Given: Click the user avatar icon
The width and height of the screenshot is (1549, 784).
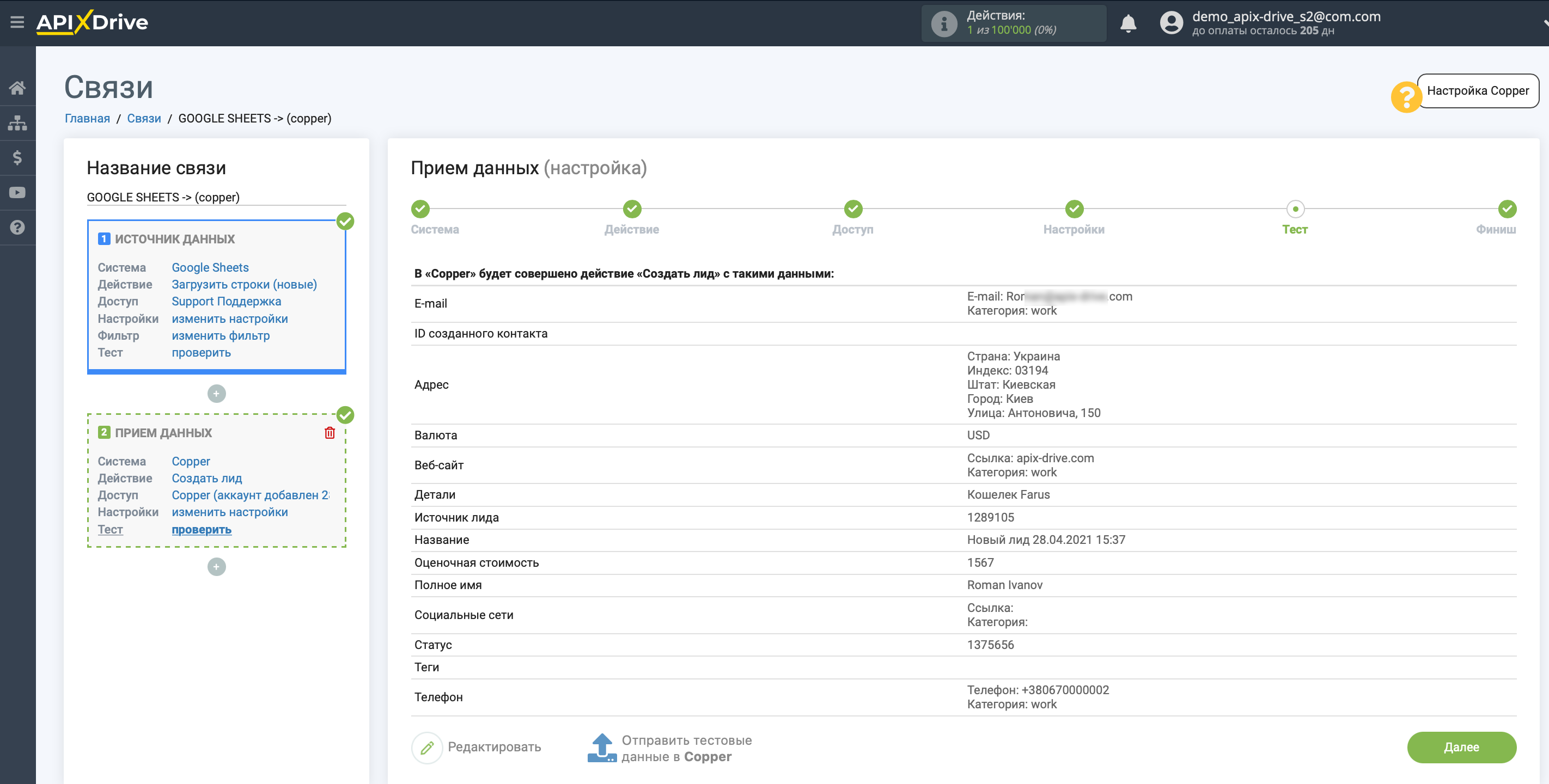Looking at the screenshot, I should coord(1171,23).
